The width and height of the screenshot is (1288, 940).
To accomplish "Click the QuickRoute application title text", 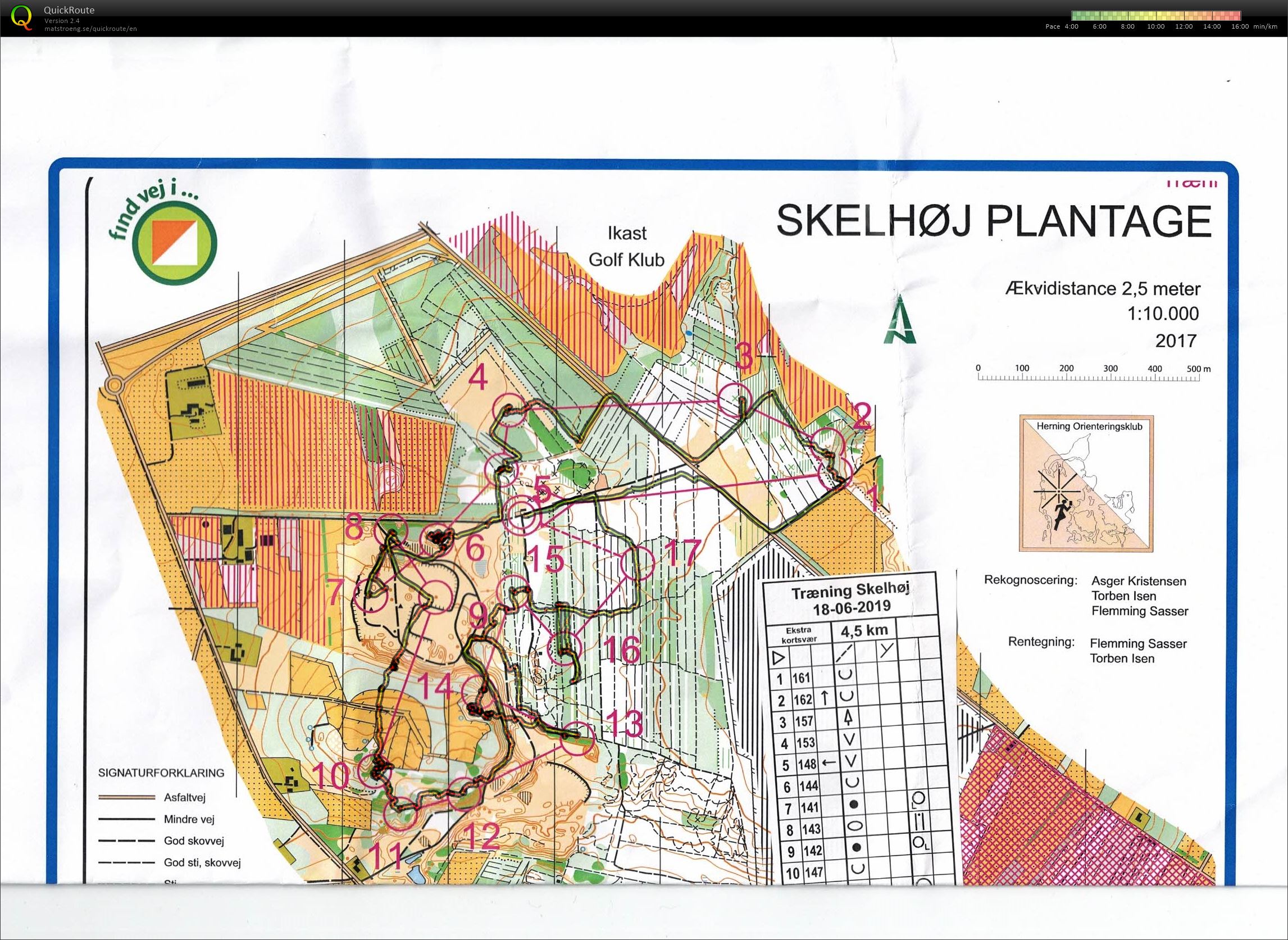I will coord(69,10).
